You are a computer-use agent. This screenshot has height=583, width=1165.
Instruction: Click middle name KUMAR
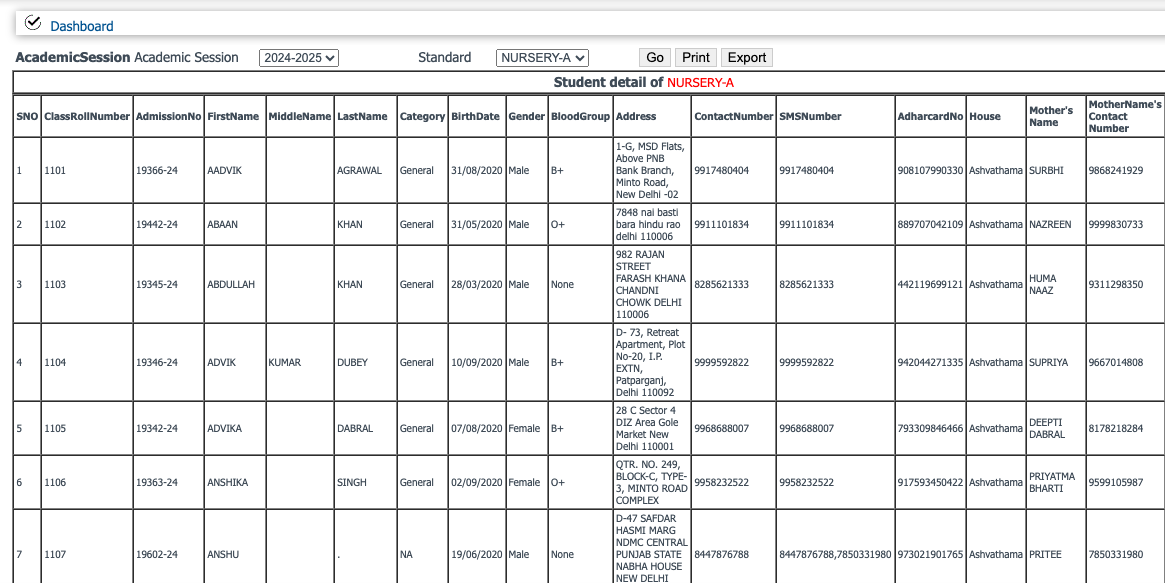point(285,362)
